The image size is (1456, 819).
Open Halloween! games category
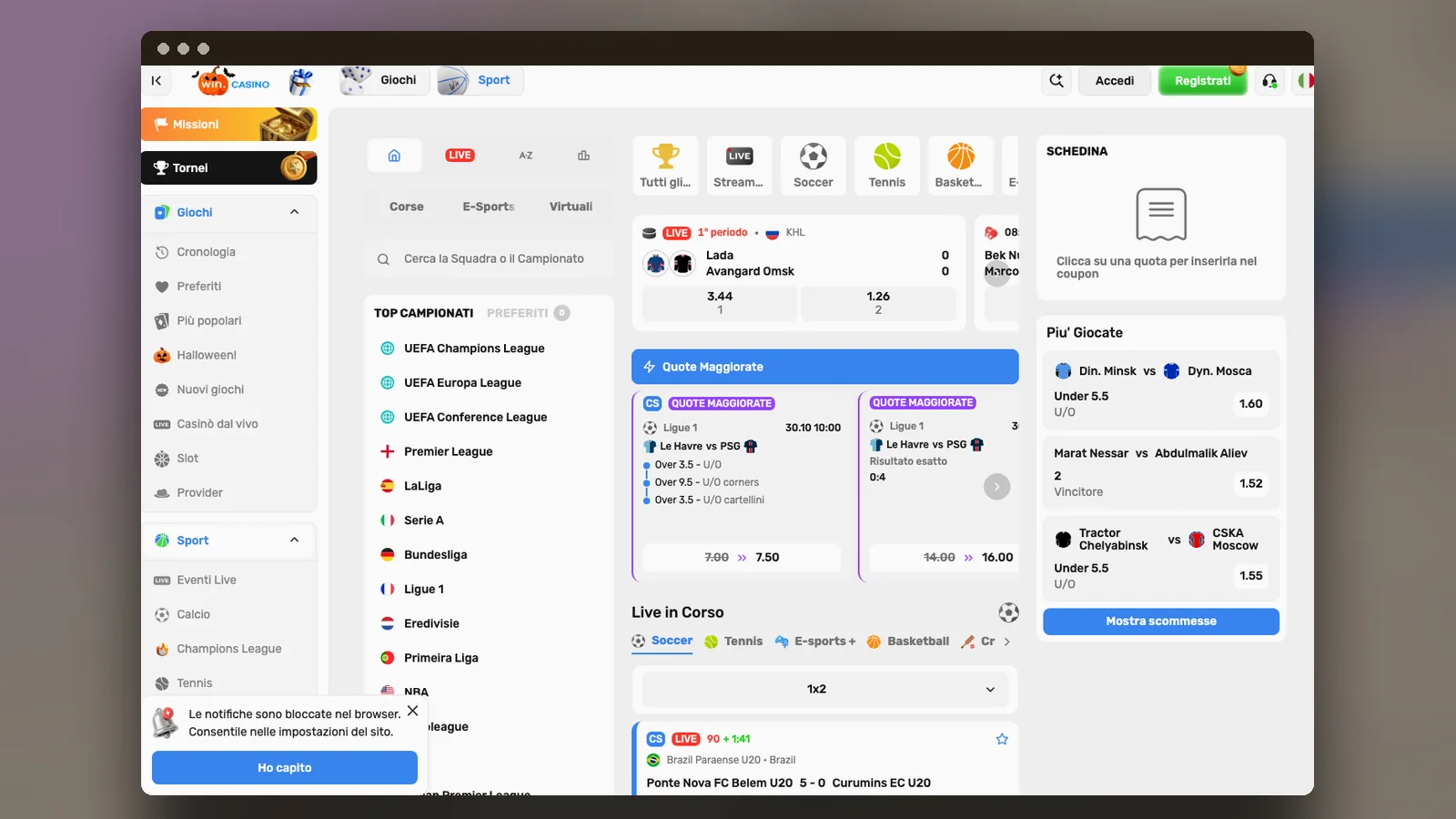point(206,355)
